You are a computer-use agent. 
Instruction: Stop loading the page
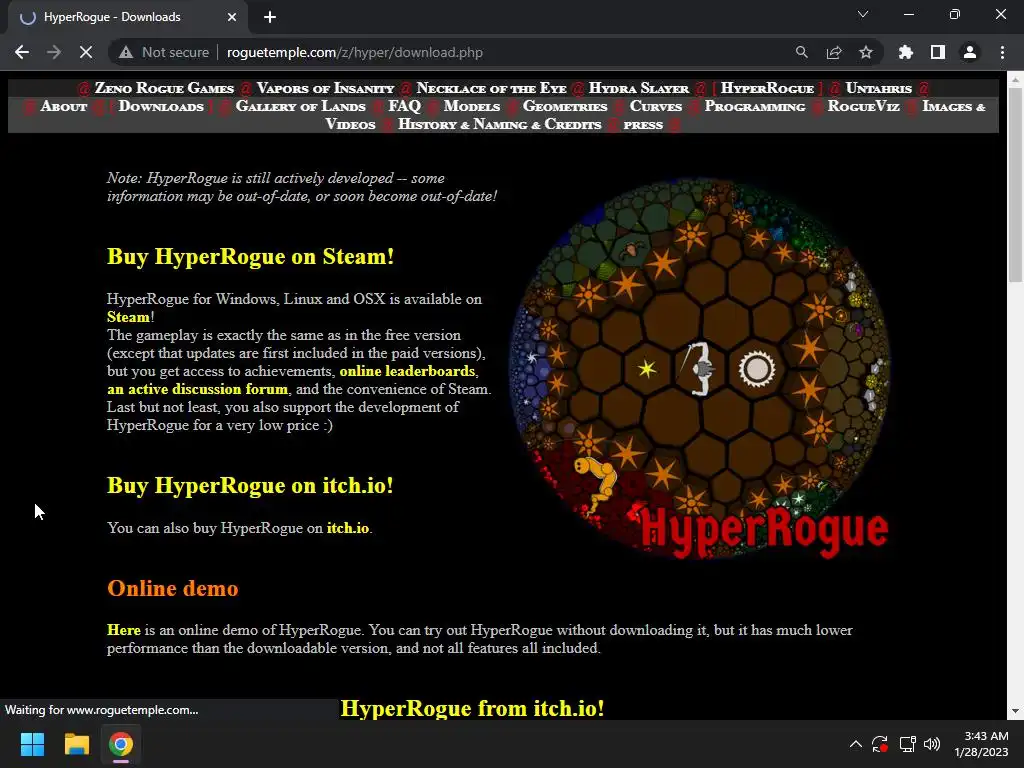[86, 52]
